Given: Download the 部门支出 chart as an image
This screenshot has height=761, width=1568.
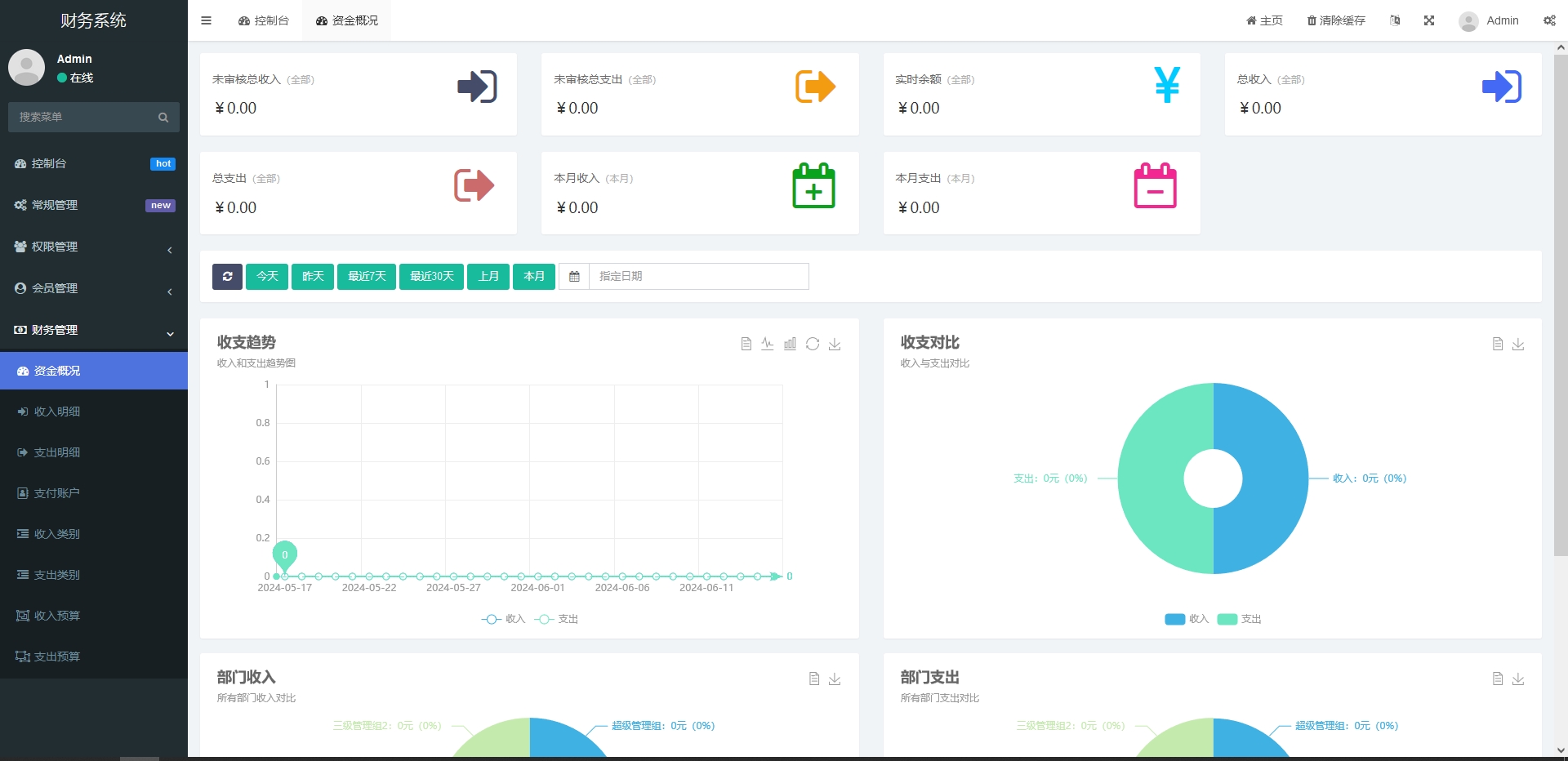Looking at the screenshot, I should pos(1518,679).
